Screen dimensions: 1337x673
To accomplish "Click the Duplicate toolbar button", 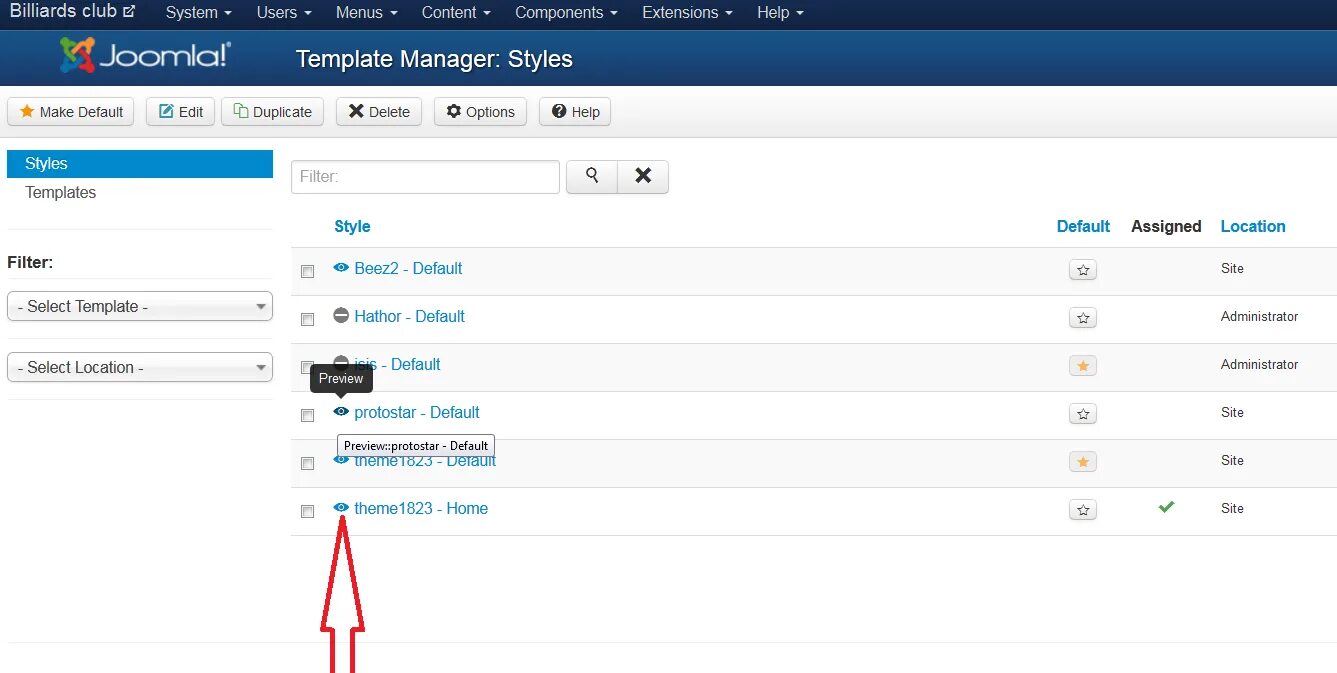I will [x=273, y=111].
